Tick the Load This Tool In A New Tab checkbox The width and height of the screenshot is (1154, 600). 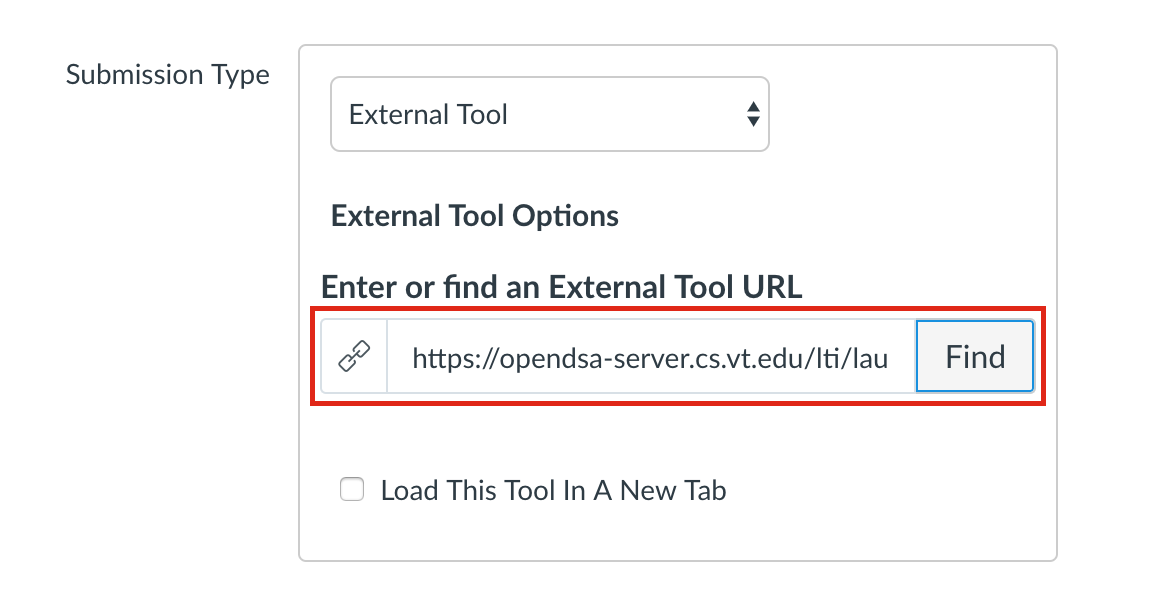352,490
